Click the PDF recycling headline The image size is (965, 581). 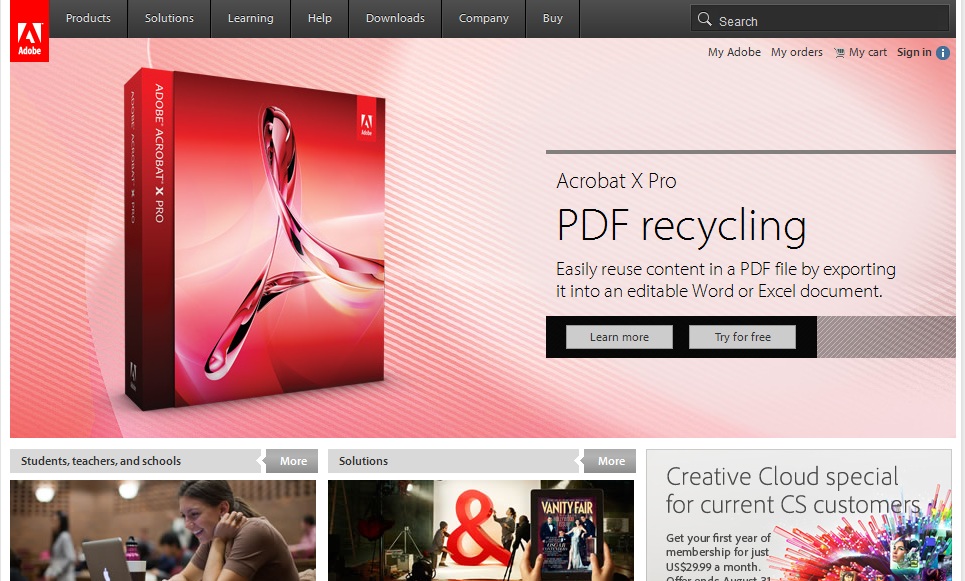click(681, 226)
